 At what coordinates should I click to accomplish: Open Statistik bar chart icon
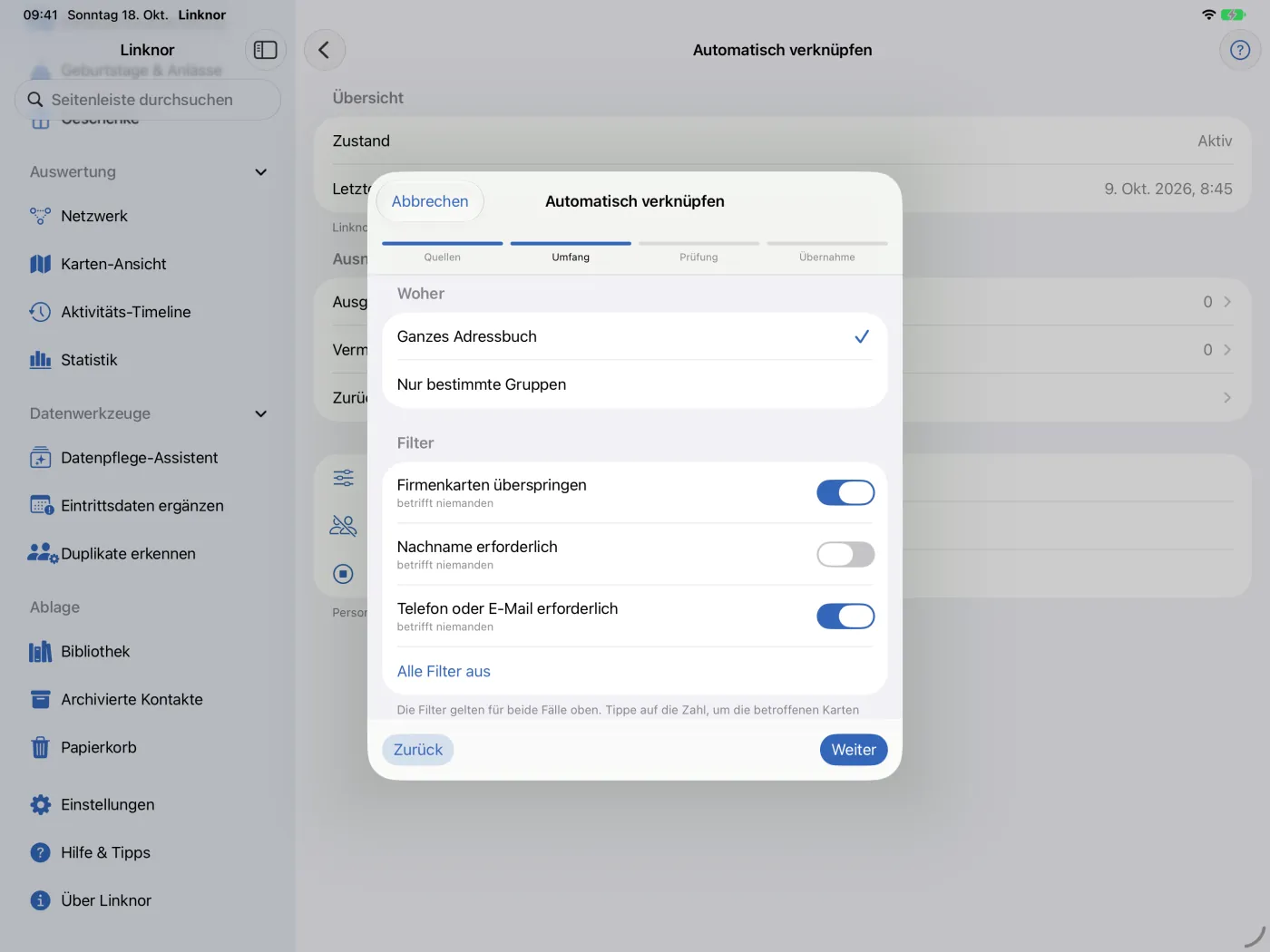coord(40,360)
